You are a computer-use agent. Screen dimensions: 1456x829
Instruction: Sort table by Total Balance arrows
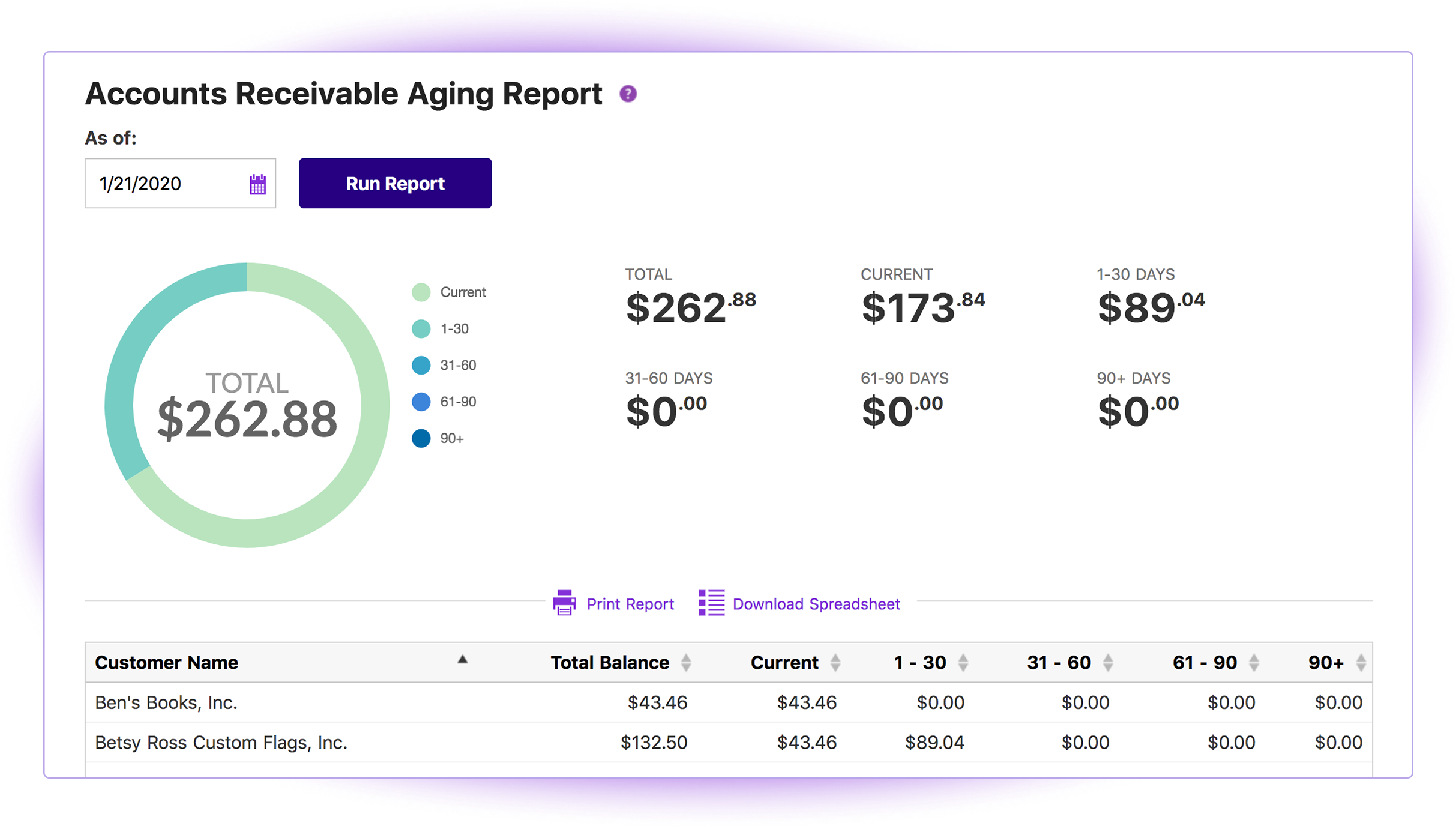tap(686, 663)
